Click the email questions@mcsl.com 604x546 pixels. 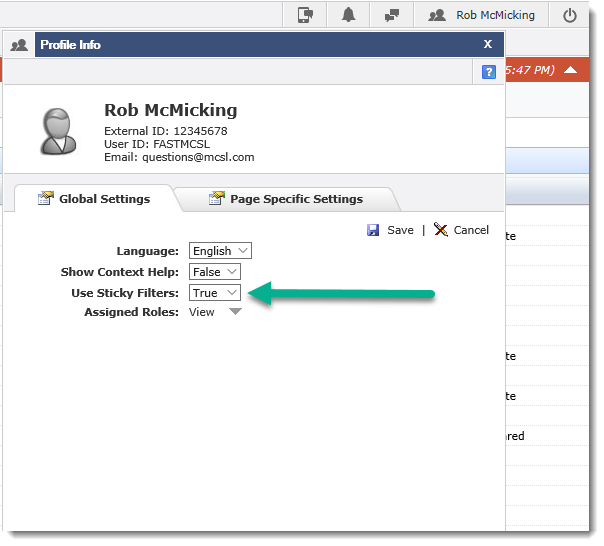pos(198,157)
